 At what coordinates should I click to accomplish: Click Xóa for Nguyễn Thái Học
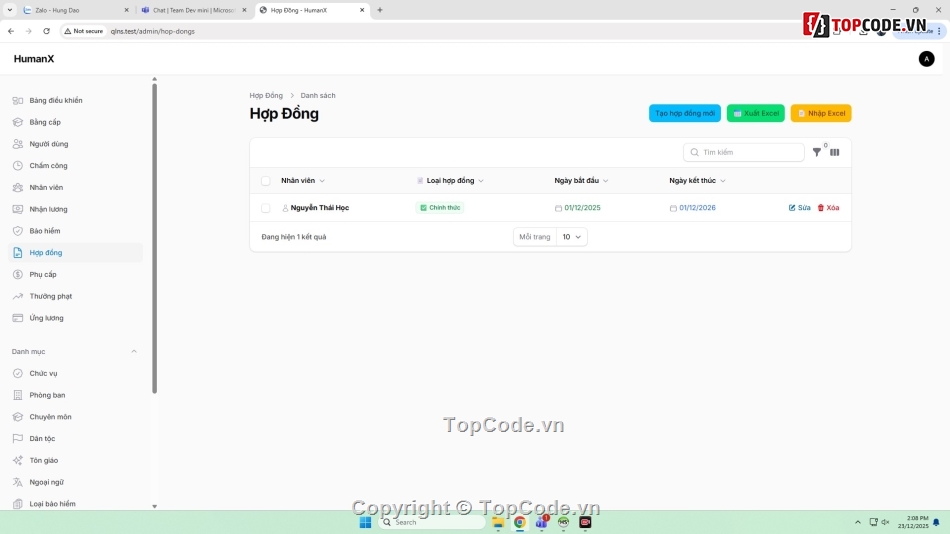tap(828, 208)
